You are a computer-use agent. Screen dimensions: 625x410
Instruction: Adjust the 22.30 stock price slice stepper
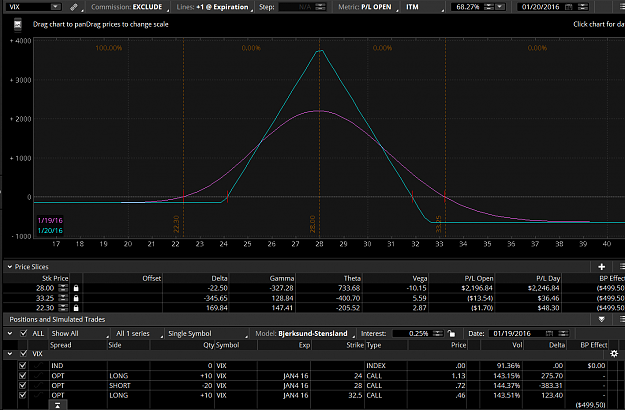point(63,308)
